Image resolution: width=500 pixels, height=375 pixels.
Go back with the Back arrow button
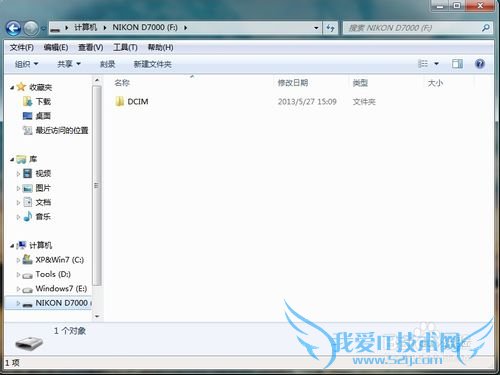point(13,28)
